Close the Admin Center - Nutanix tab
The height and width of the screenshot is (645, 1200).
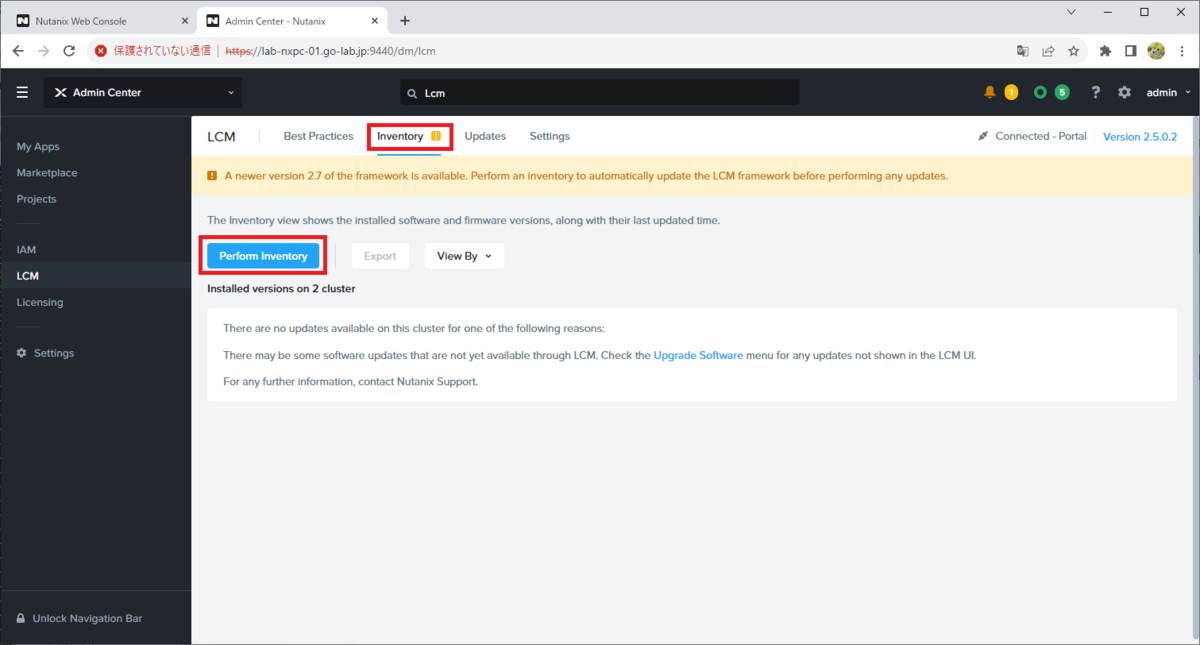click(x=375, y=20)
